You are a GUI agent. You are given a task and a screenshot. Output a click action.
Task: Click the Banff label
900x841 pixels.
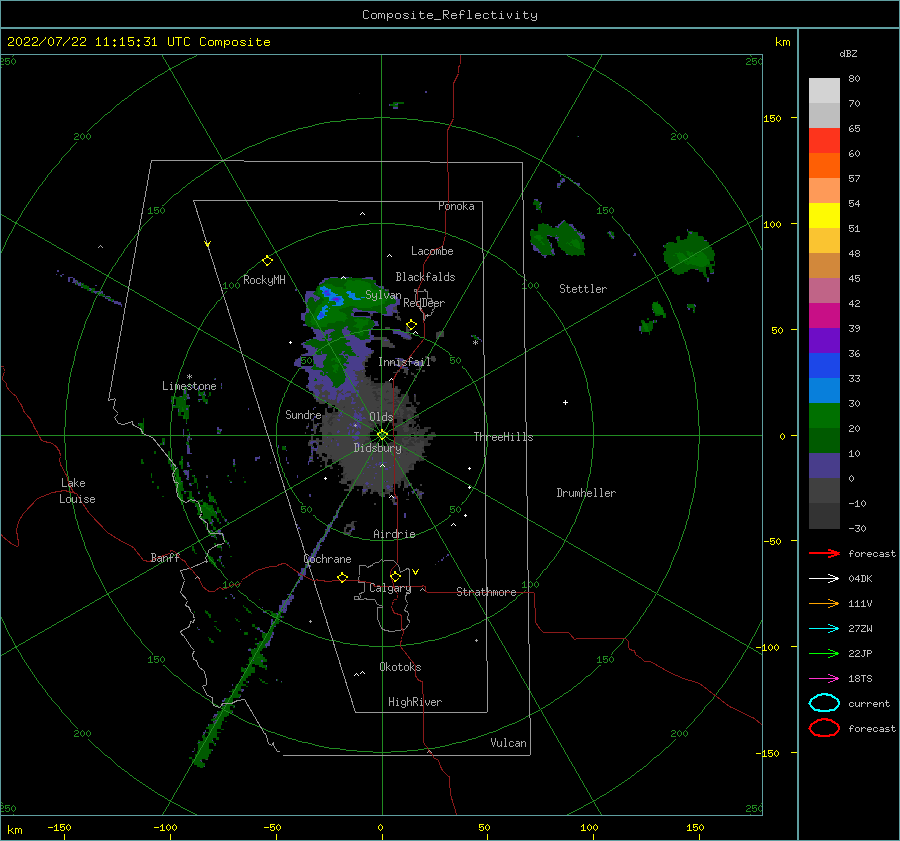pyautogui.click(x=165, y=557)
